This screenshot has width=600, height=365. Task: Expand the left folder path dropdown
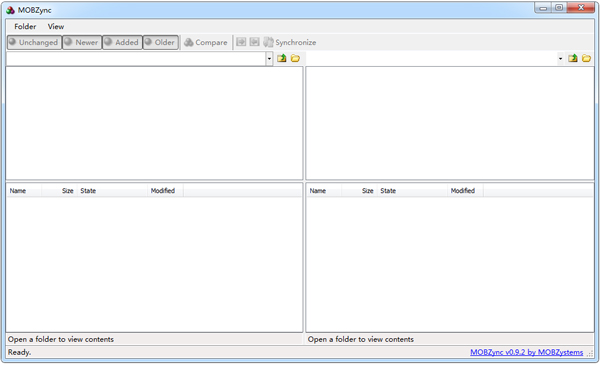[x=269, y=59]
